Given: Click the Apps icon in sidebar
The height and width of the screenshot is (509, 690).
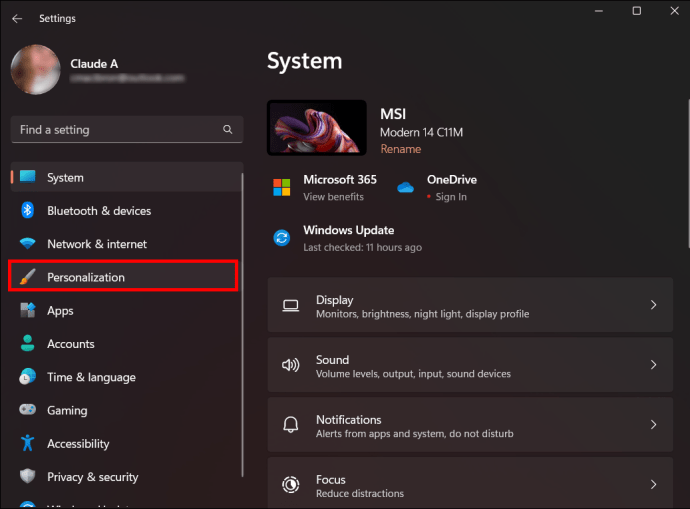Looking at the screenshot, I should click(x=27, y=310).
